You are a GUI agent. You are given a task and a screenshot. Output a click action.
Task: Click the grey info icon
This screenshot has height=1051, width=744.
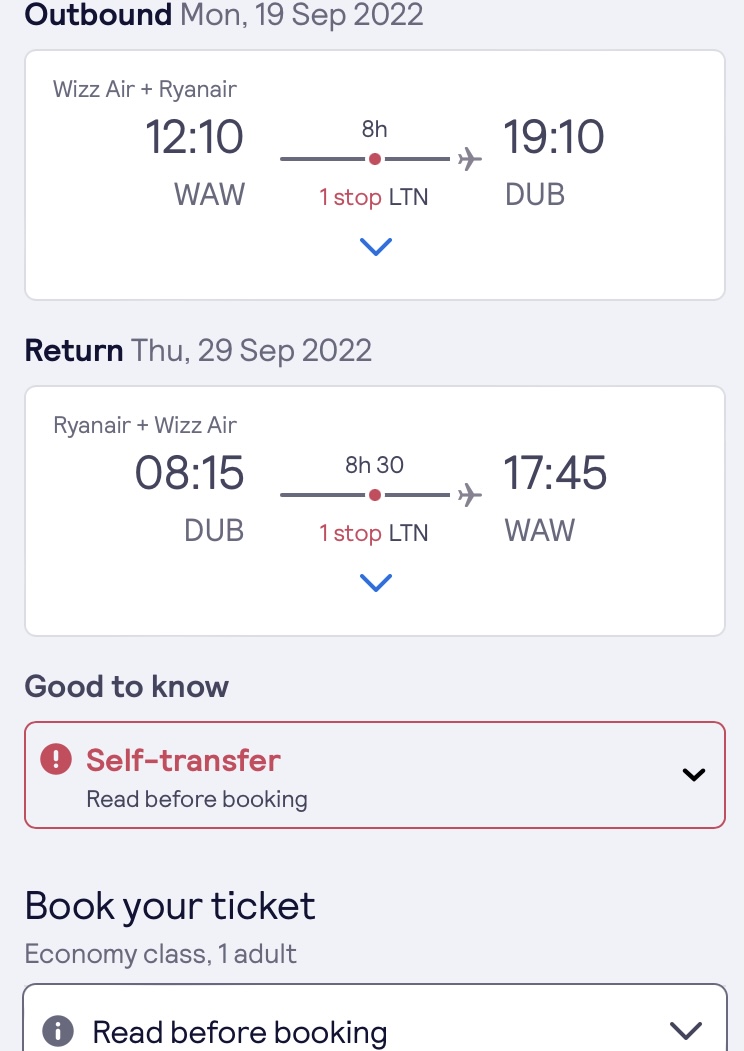[x=58, y=1031]
